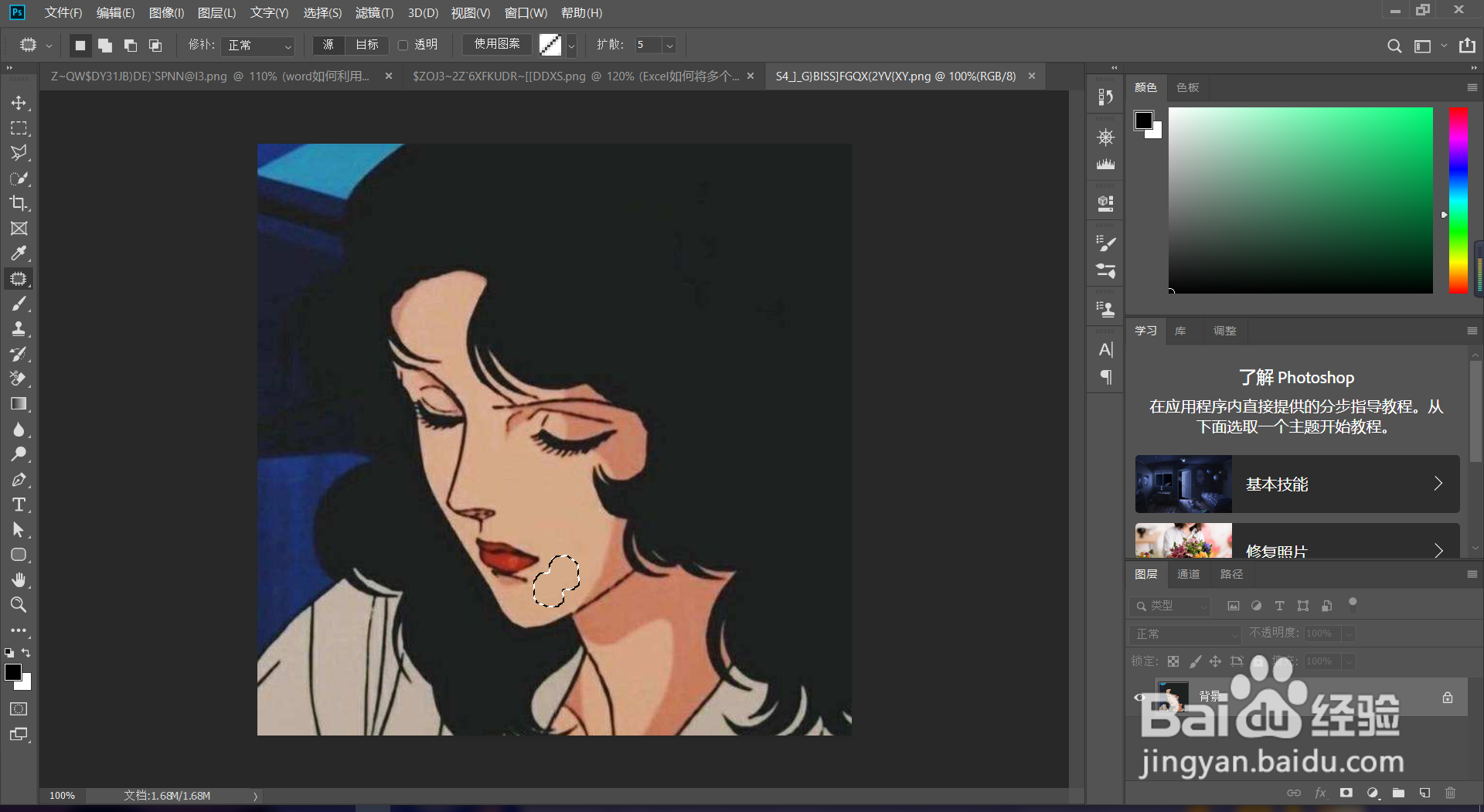Click the 源 button
Screen dimensions: 1484x812
click(x=328, y=45)
